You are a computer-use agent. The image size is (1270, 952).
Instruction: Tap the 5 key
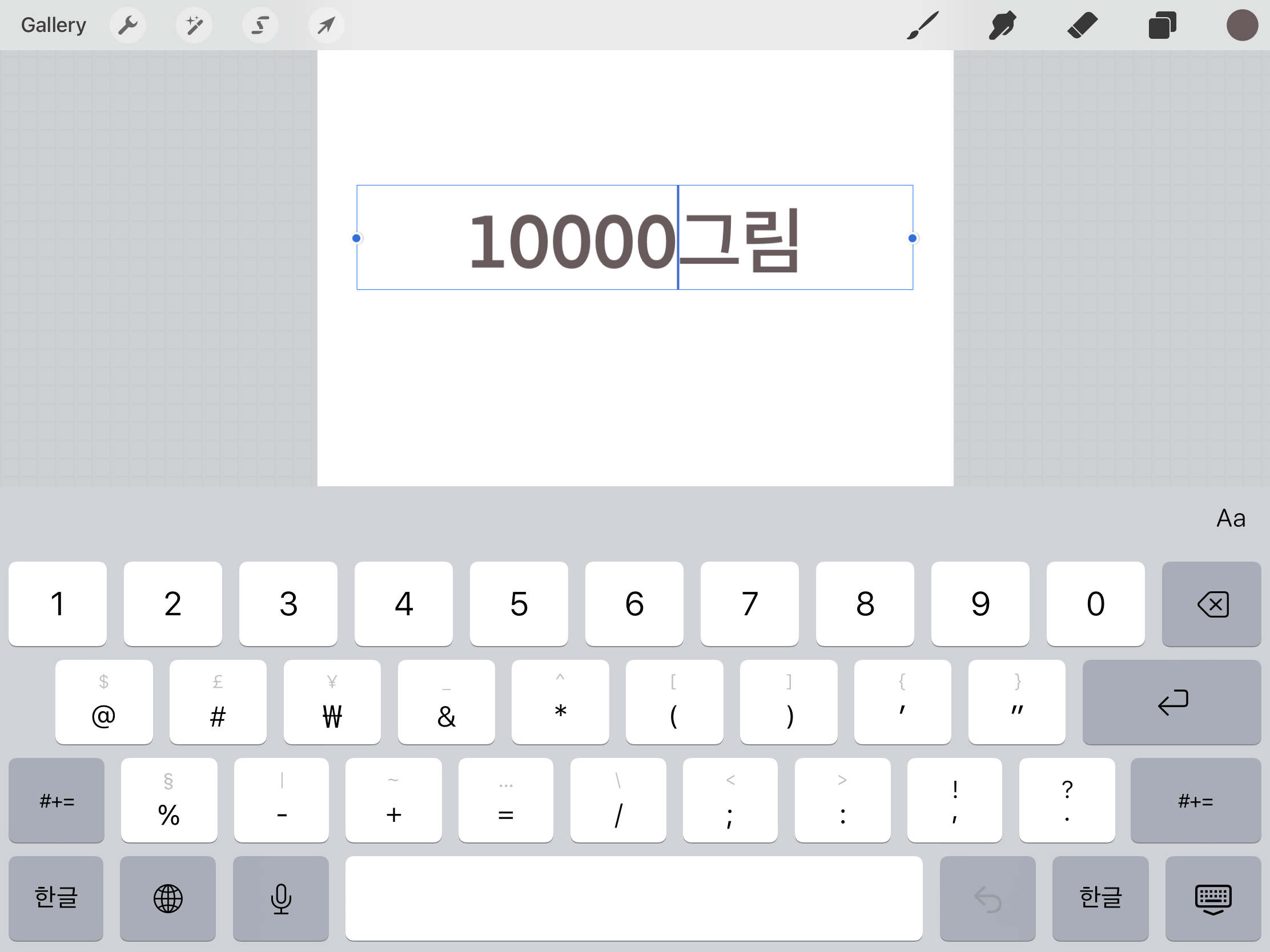519,604
